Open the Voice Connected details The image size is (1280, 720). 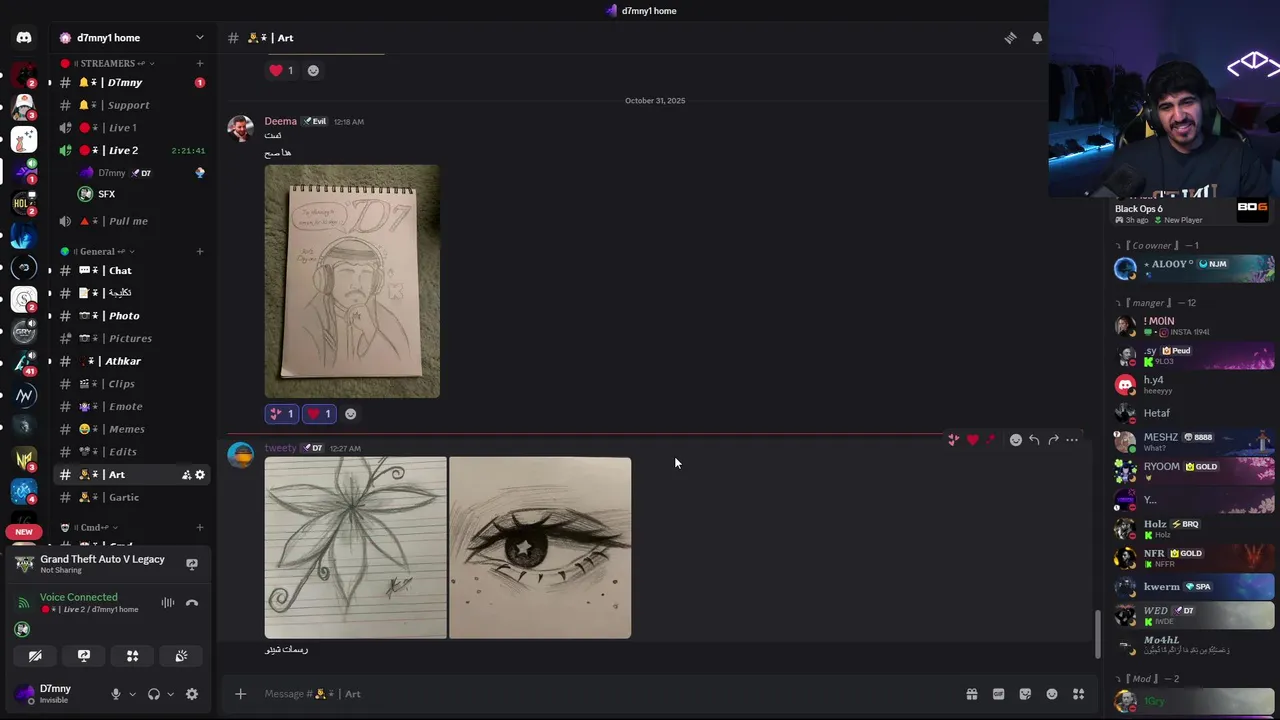coord(79,597)
